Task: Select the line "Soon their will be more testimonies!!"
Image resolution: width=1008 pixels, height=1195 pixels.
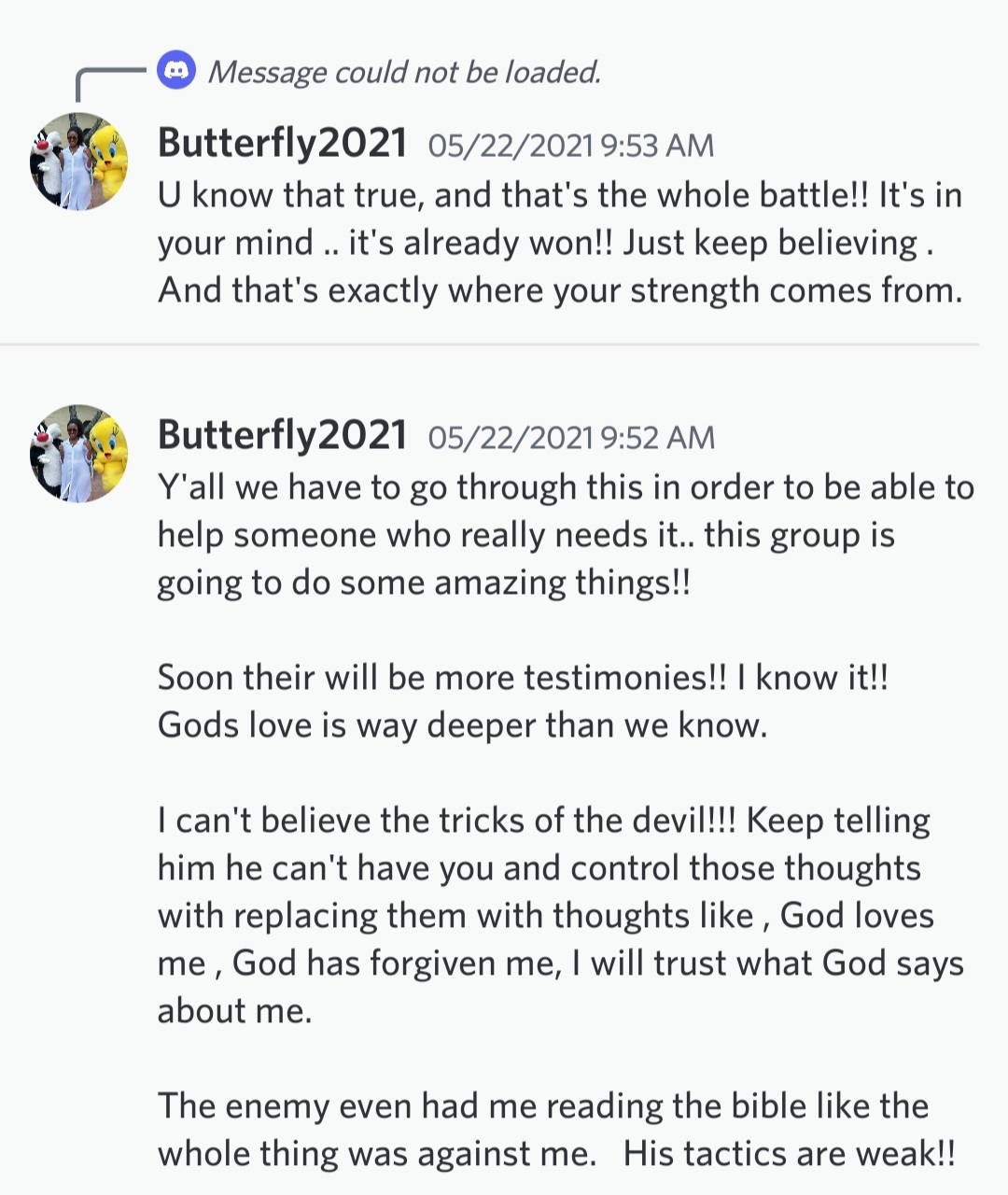Action: pos(522,678)
